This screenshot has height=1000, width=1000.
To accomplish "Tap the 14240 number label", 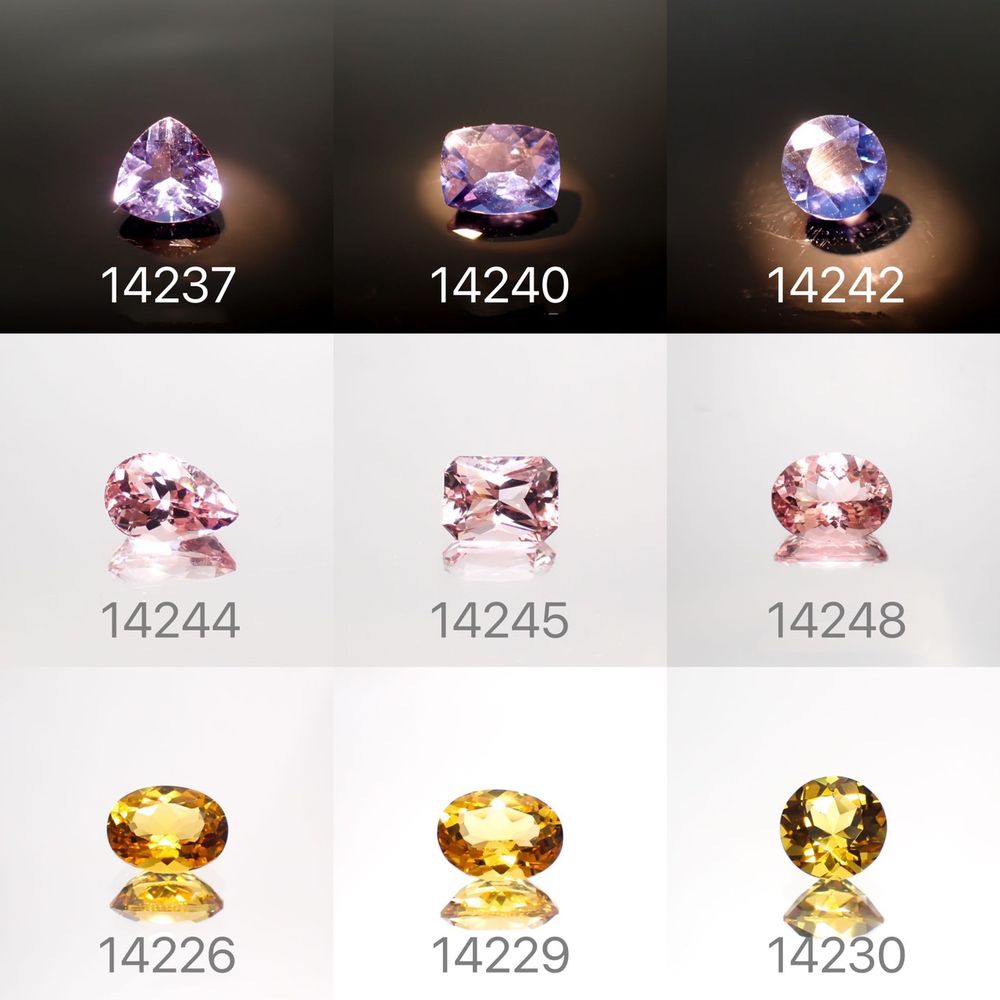I will 499,284.
